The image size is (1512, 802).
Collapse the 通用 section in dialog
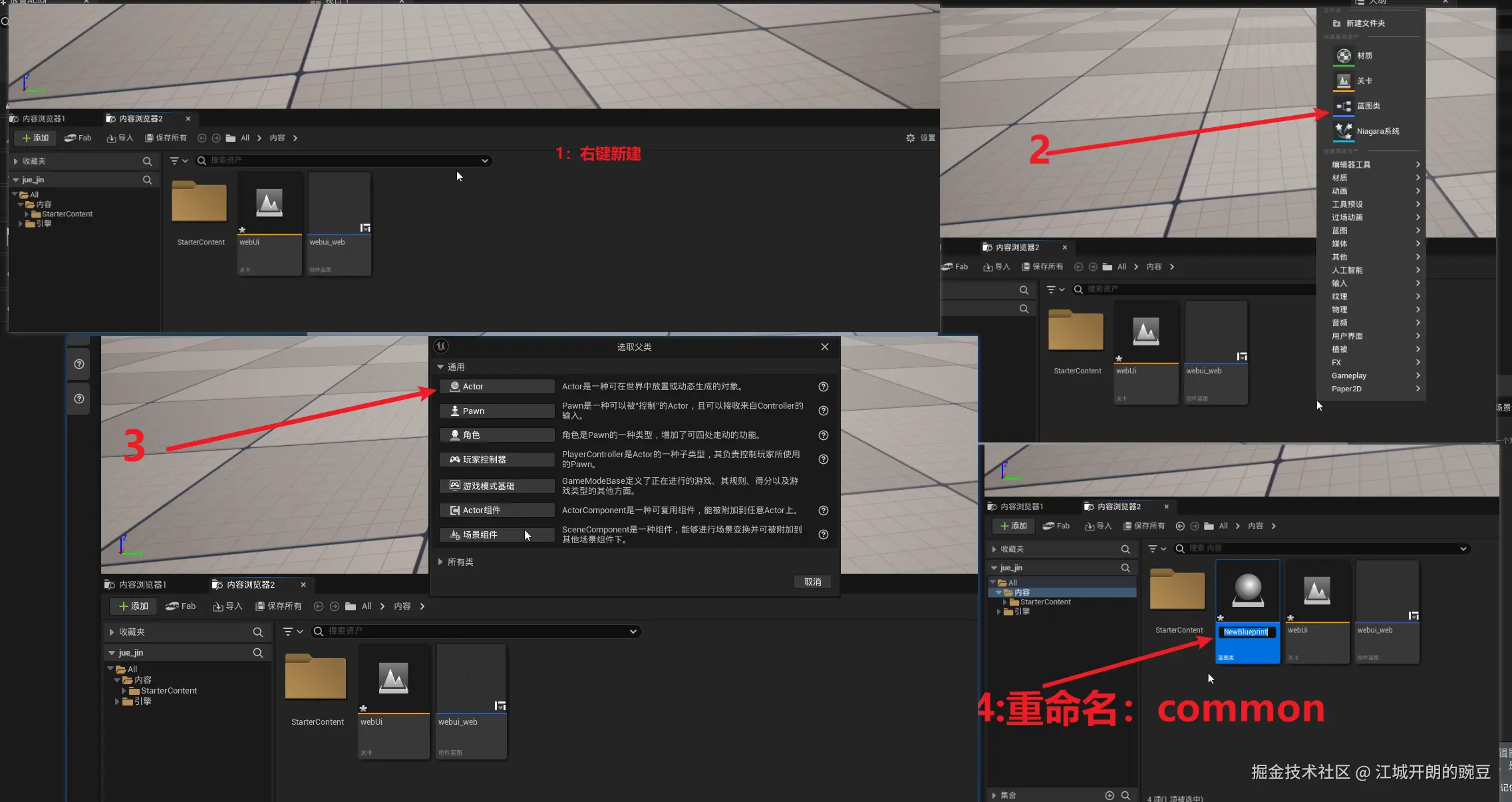[440, 367]
